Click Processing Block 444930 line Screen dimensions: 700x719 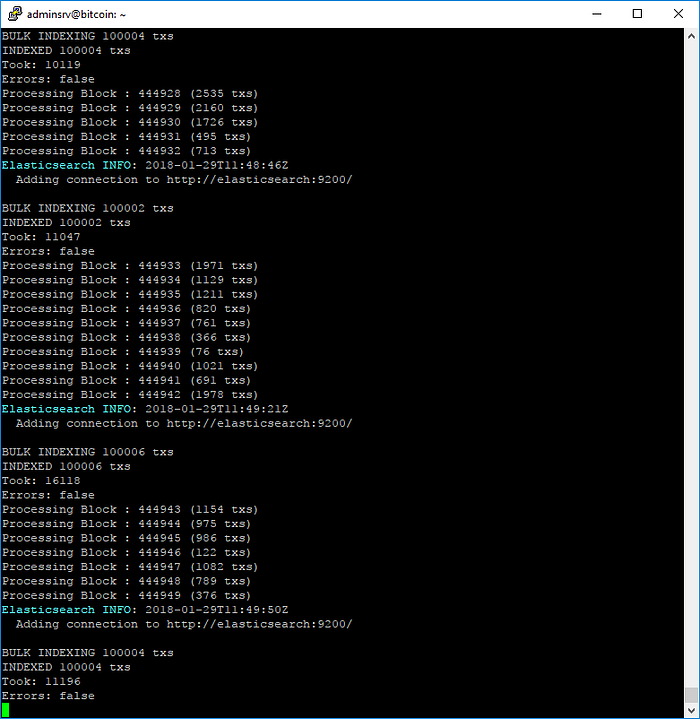[130, 122]
